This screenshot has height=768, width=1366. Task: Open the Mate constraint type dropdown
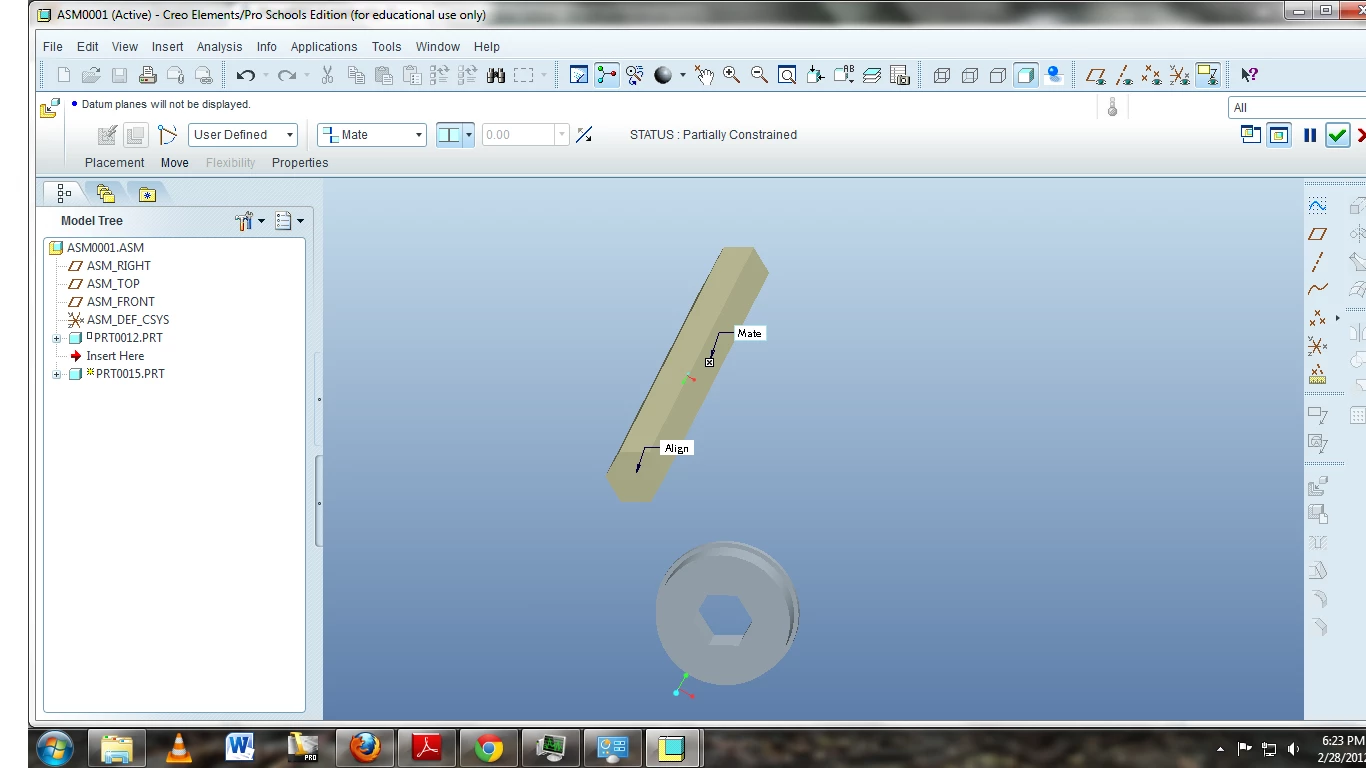[x=372, y=135]
